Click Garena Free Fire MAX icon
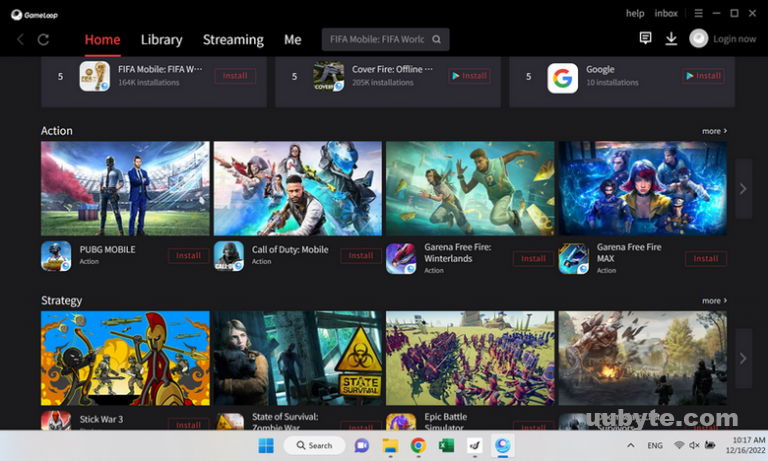The height and width of the screenshot is (461, 768). tap(574, 259)
